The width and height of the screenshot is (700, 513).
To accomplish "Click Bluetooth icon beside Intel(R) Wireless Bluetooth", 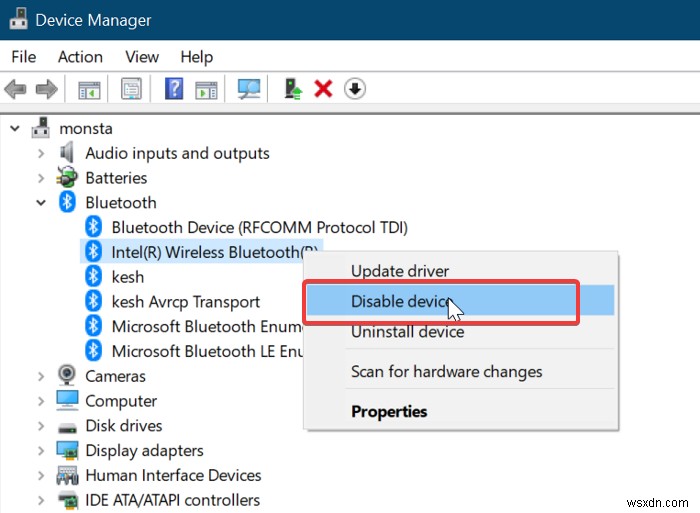I will (93, 251).
